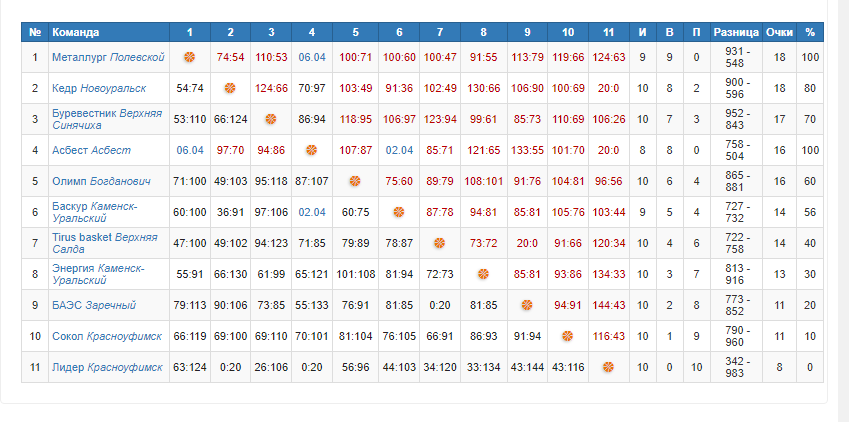
Task: Click score cell 54:74
Action: pos(190,88)
